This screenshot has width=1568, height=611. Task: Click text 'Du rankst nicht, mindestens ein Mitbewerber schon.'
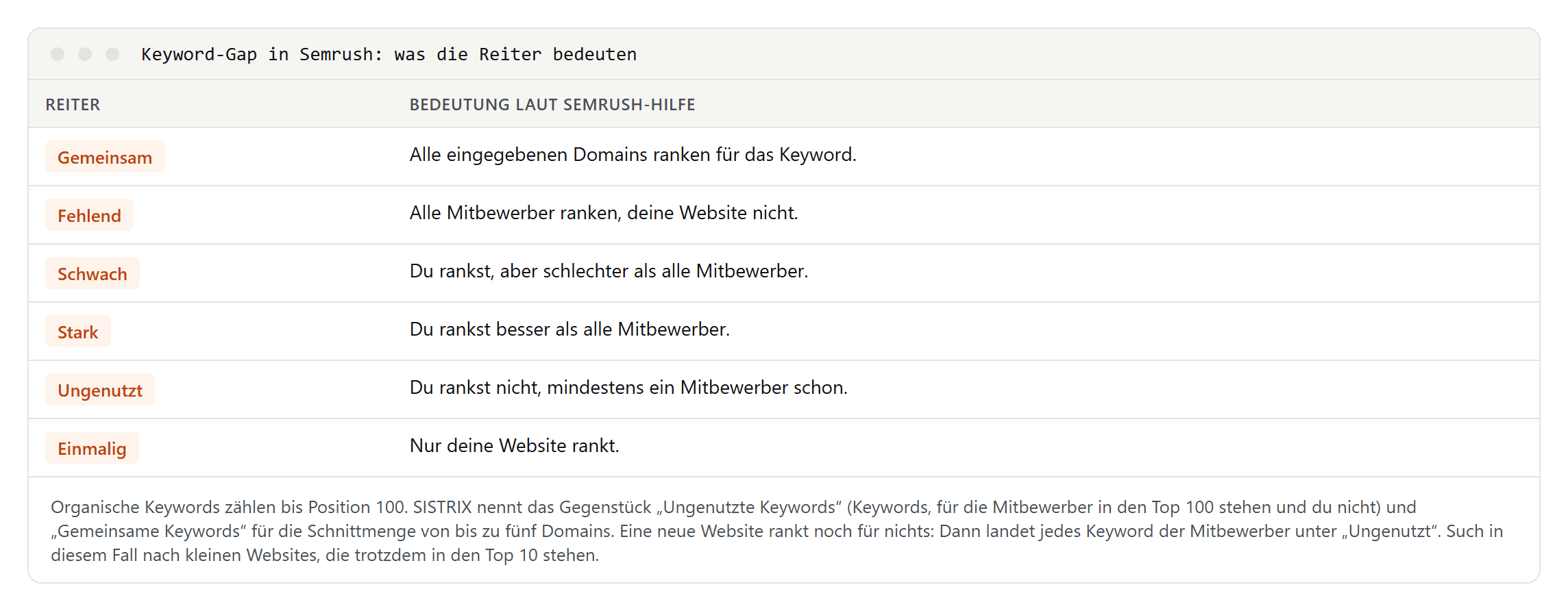click(x=628, y=388)
